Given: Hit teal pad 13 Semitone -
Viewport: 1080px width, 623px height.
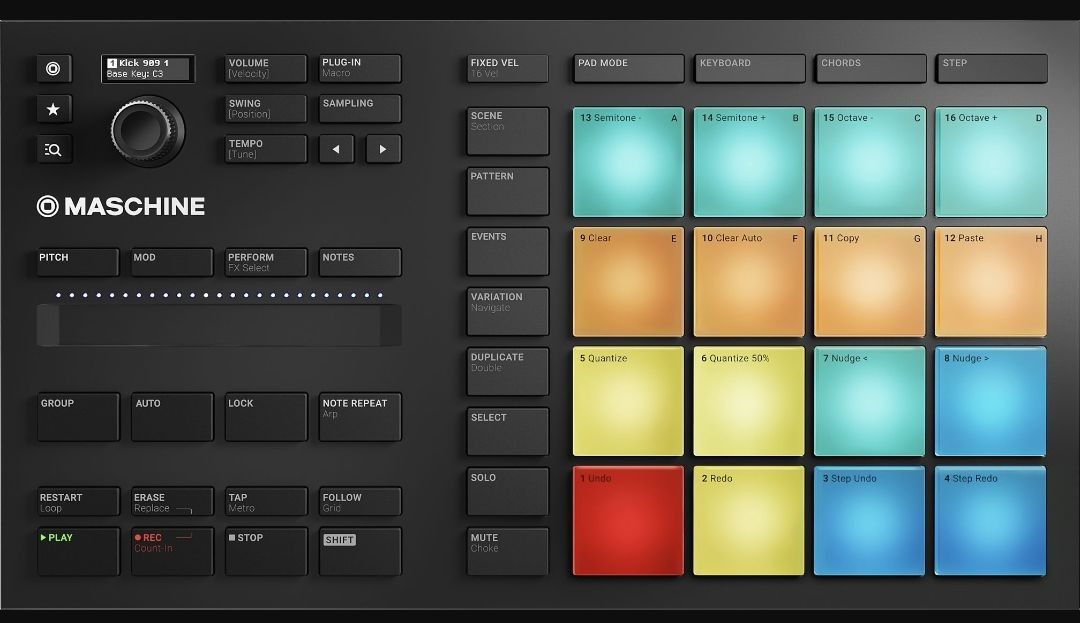Looking at the screenshot, I should (x=628, y=162).
